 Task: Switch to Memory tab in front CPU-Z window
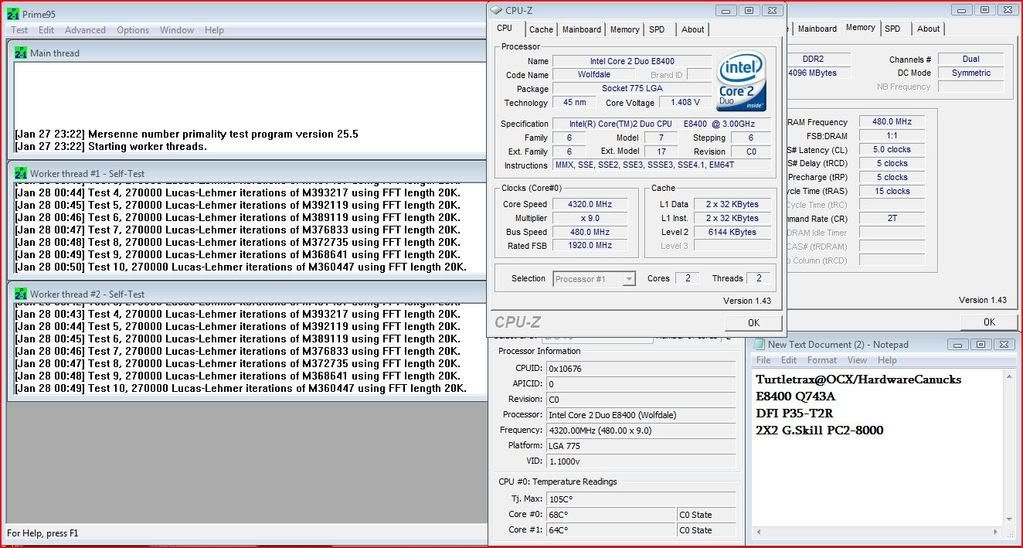point(624,29)
